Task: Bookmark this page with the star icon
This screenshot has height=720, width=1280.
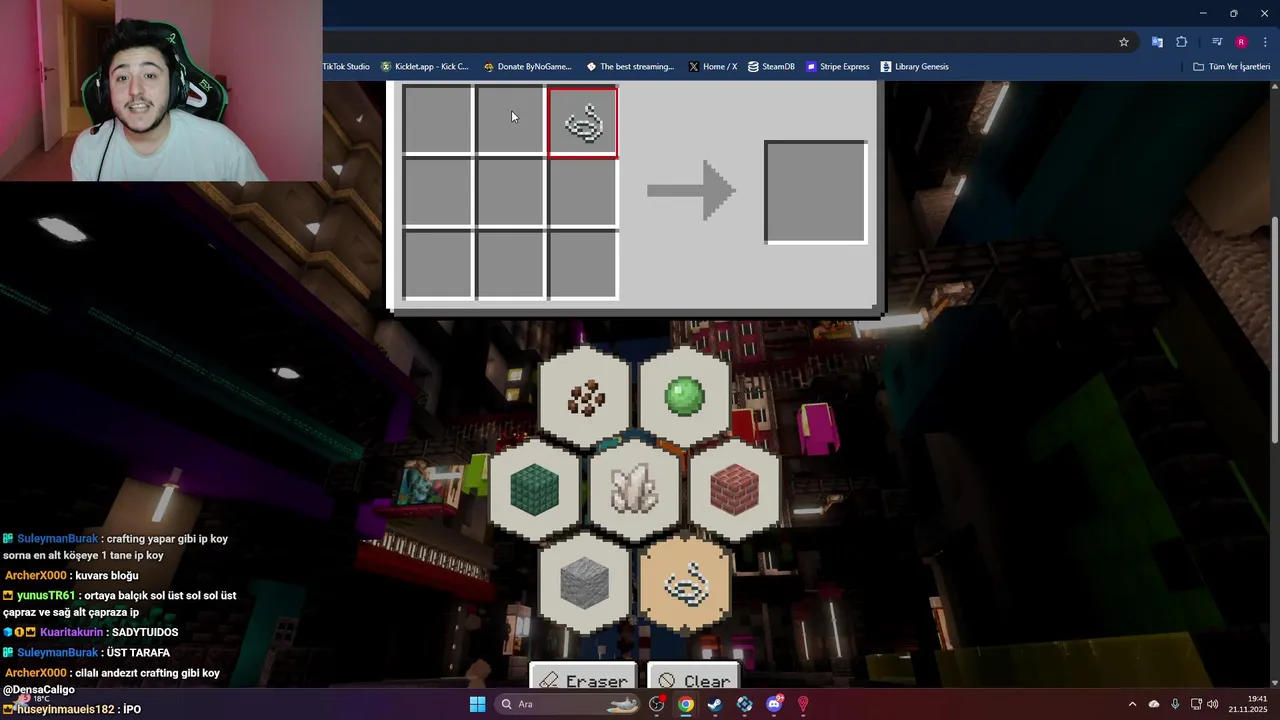Action: point(1124,42)
